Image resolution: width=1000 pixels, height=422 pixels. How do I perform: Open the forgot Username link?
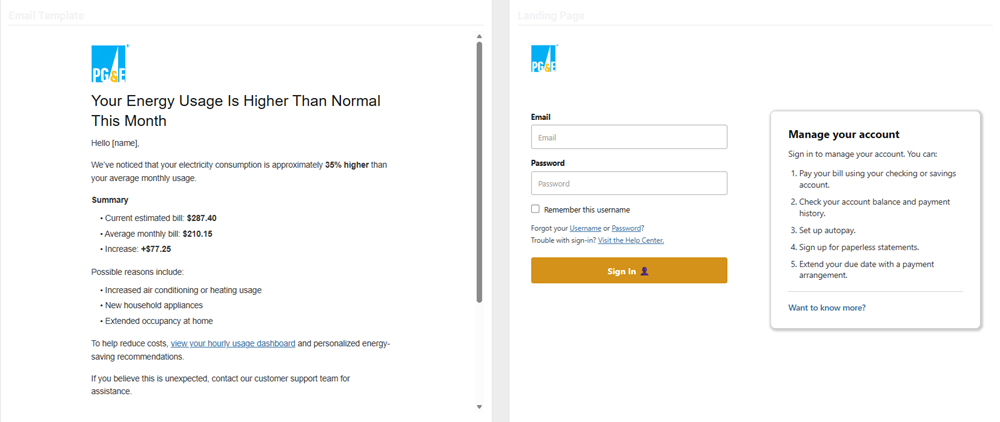click(x=585, y=228)
